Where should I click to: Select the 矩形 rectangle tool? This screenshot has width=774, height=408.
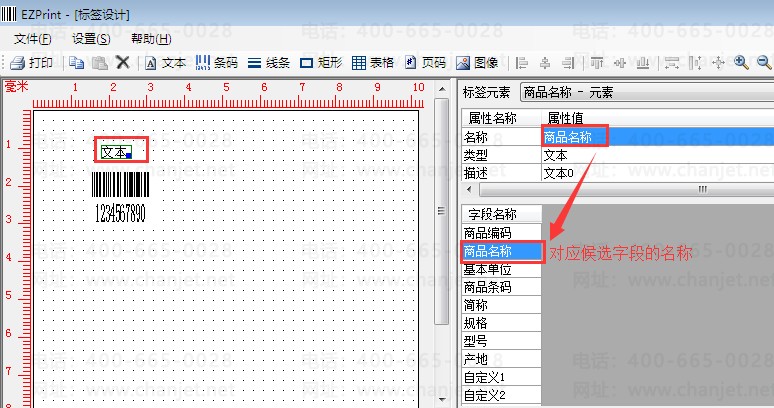[x=321, y=62]
